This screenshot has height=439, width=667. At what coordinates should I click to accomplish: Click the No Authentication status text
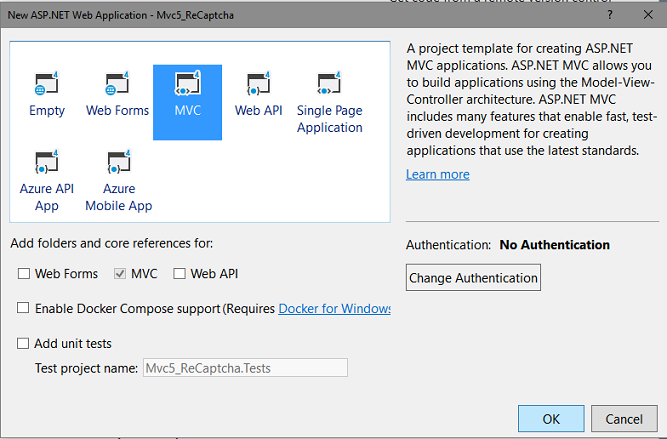pos(554,245)
